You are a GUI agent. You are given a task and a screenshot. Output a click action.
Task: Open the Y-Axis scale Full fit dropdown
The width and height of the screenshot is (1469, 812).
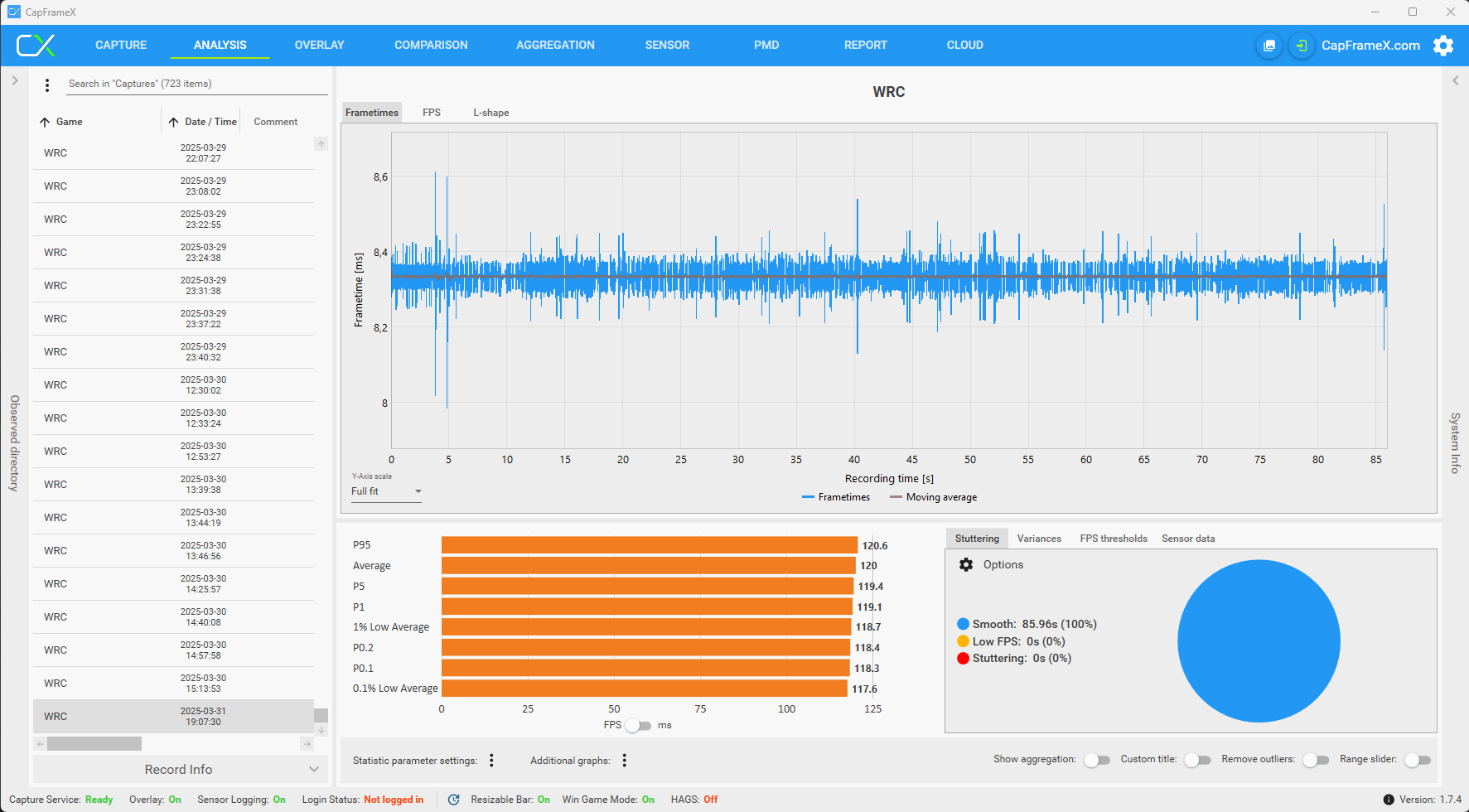click(x=386, y=491)
